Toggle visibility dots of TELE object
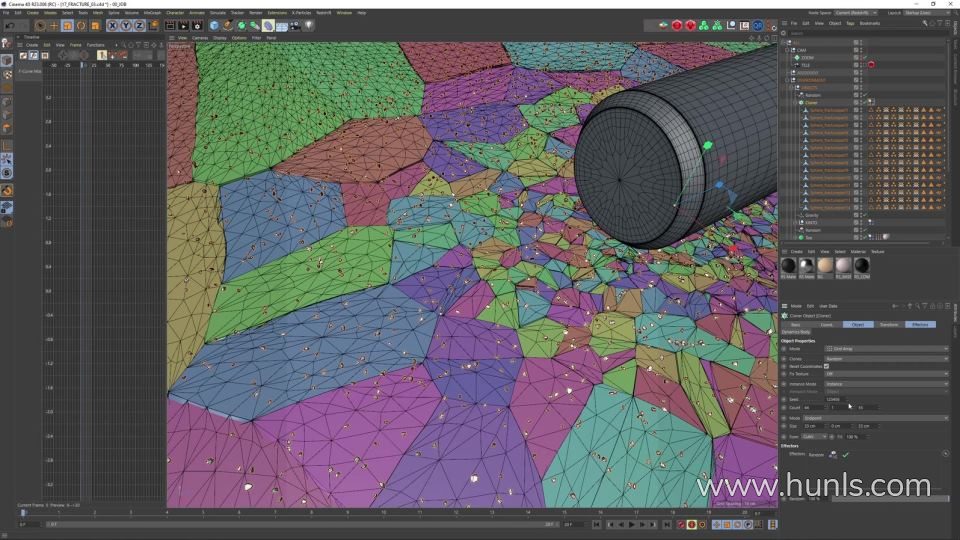Screen dimensions: 960x540 click(861, 65)
